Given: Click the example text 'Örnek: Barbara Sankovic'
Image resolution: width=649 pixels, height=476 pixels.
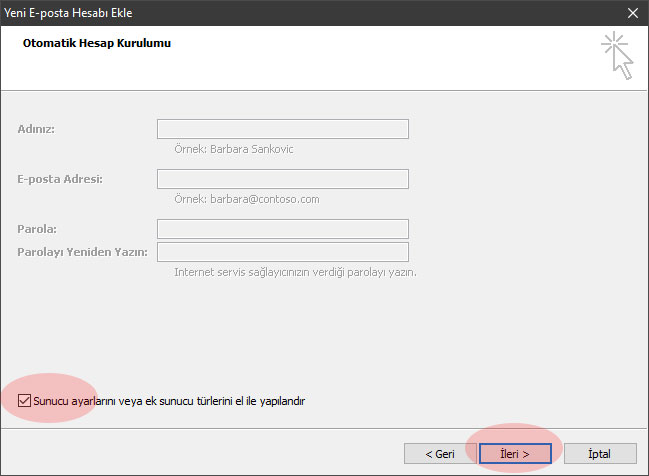Looking at the screenshot, I should click(x=234, y=149).
